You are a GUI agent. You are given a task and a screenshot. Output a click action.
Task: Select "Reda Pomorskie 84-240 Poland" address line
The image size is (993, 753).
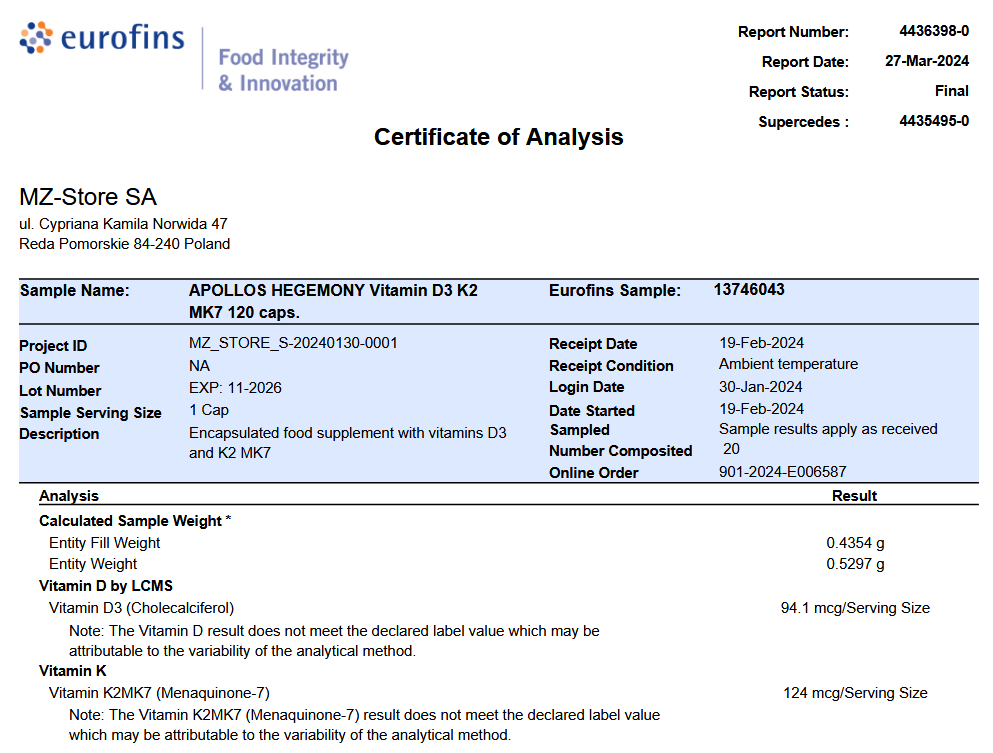125,244
